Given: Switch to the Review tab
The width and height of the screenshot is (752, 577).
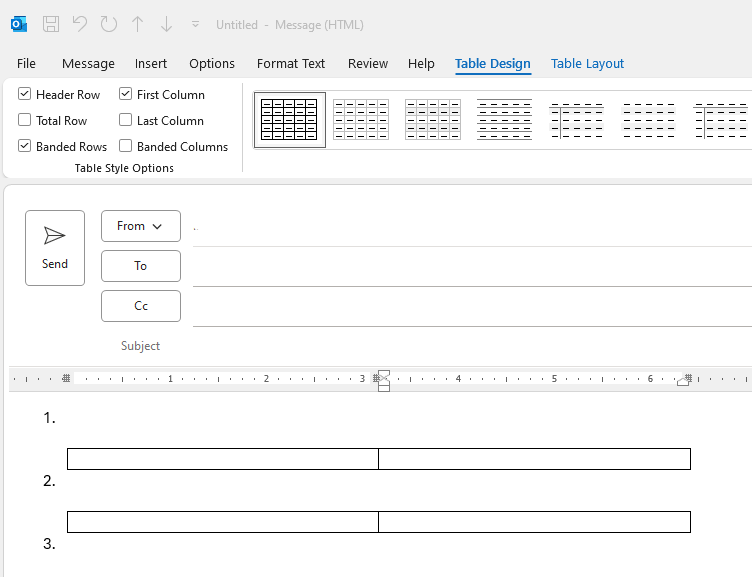Looking at the screenshot, I should [368, 64].
